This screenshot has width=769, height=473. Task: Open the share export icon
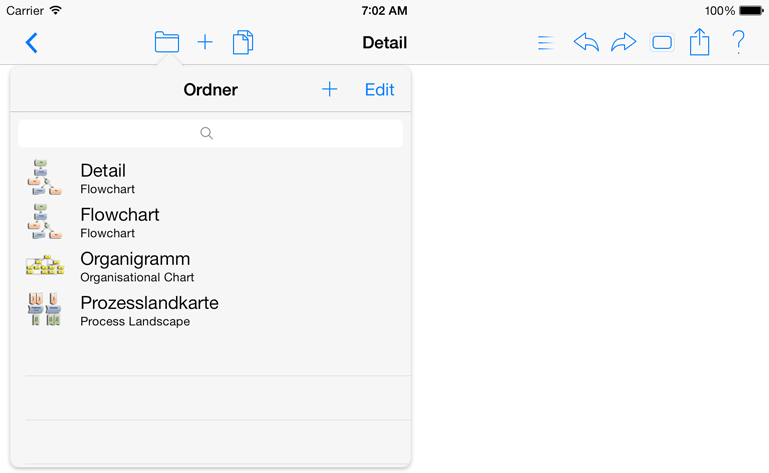[699, 42]
